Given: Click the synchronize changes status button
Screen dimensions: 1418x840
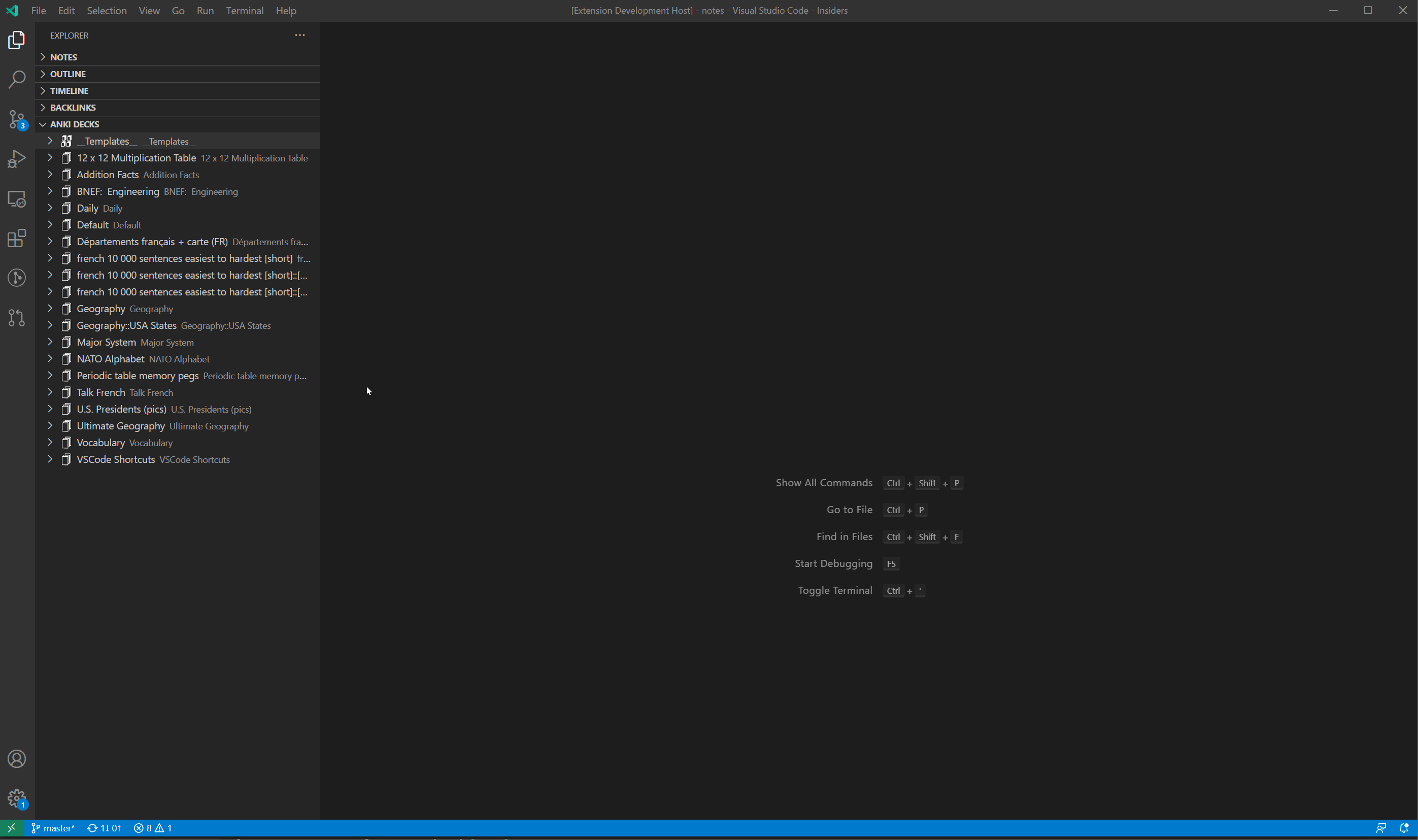Looking at the screenshot, I should pyautogui.click(x=104, y=827).
